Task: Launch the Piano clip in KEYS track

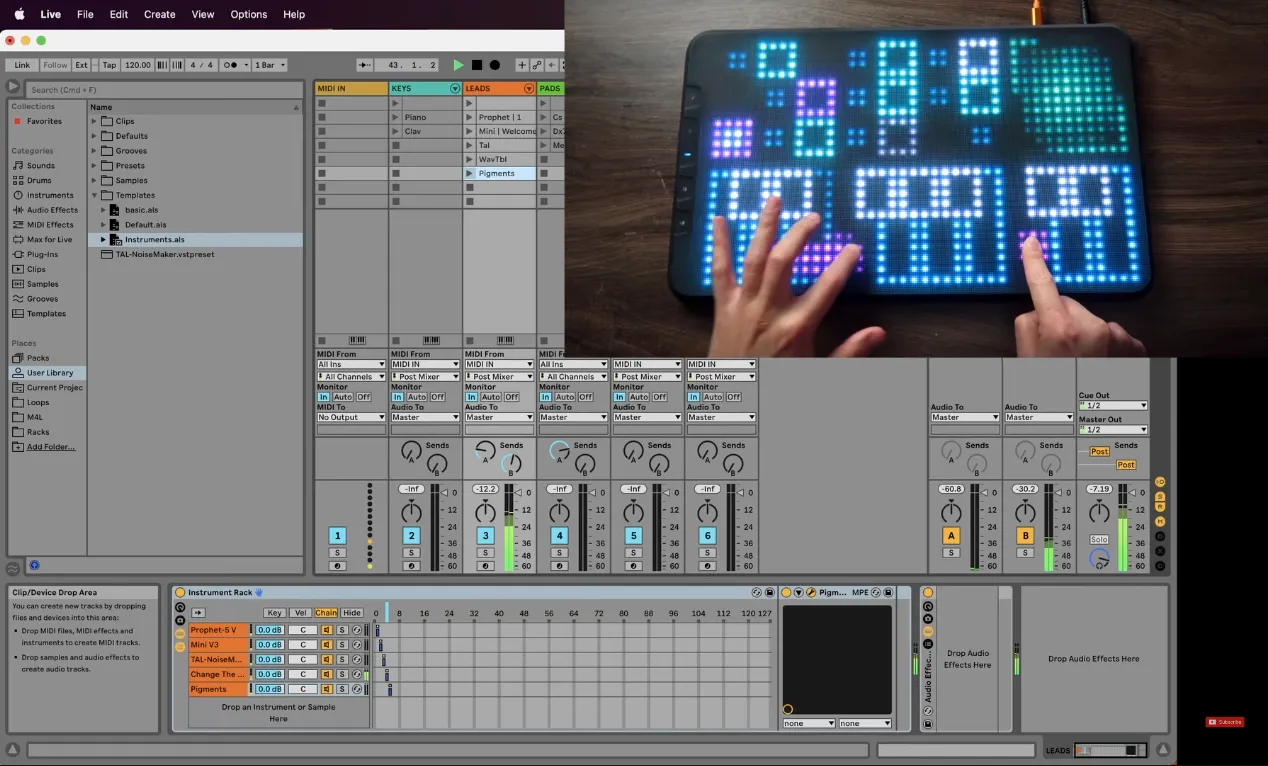Action: coord(396,118)
